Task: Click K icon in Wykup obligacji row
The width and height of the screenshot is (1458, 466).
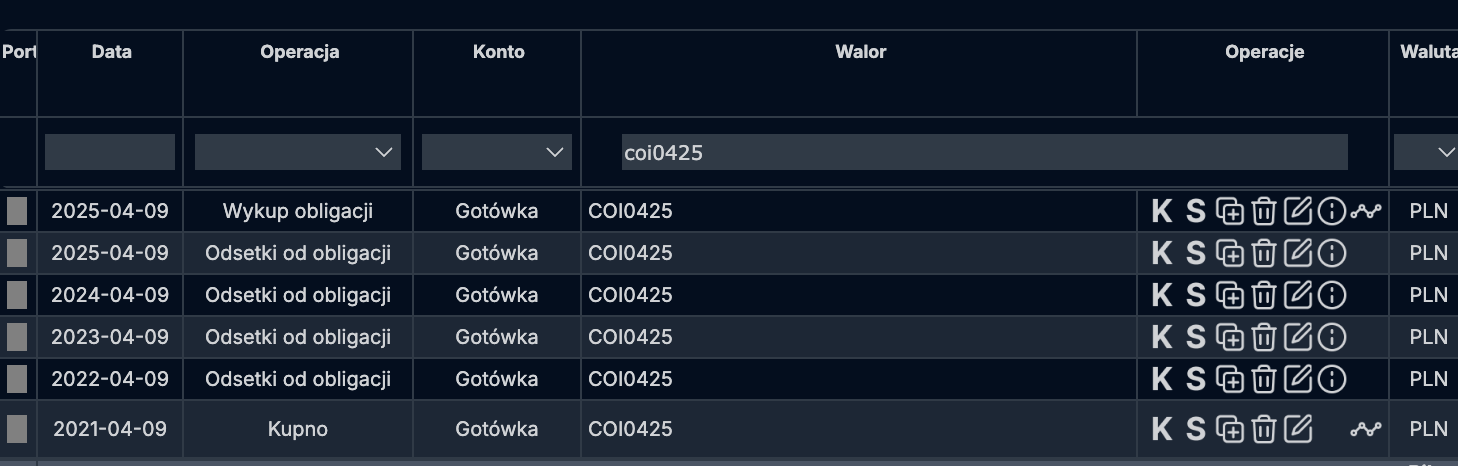Action: (1161, 211)
